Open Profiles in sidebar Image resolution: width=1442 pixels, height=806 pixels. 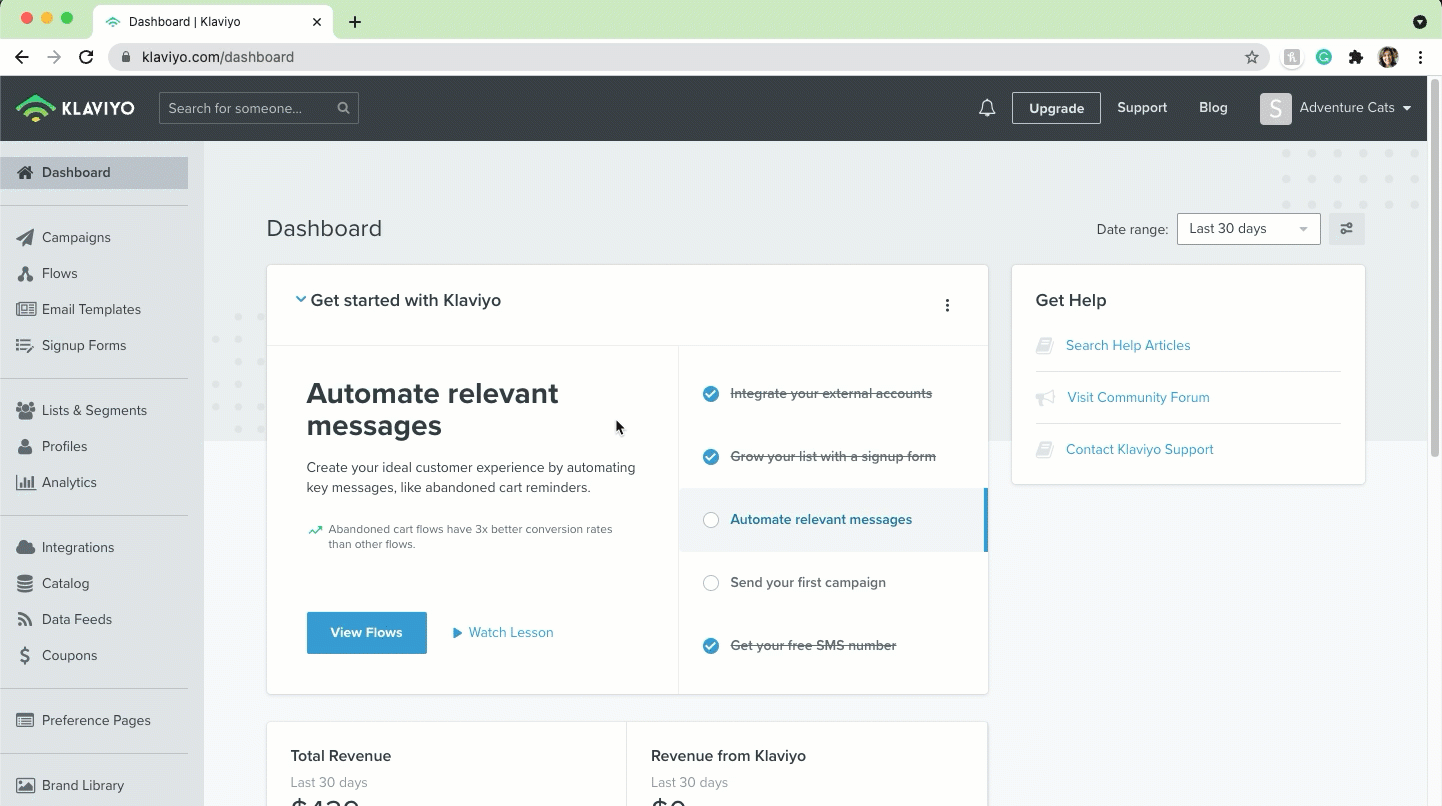click(64, 446)
